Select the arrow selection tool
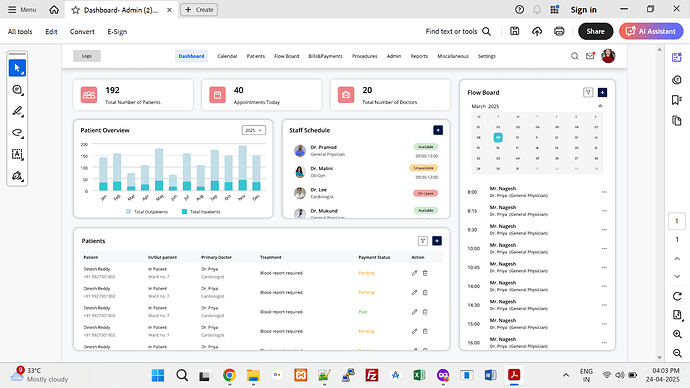The image size is (690, 388). coord(17,68)
